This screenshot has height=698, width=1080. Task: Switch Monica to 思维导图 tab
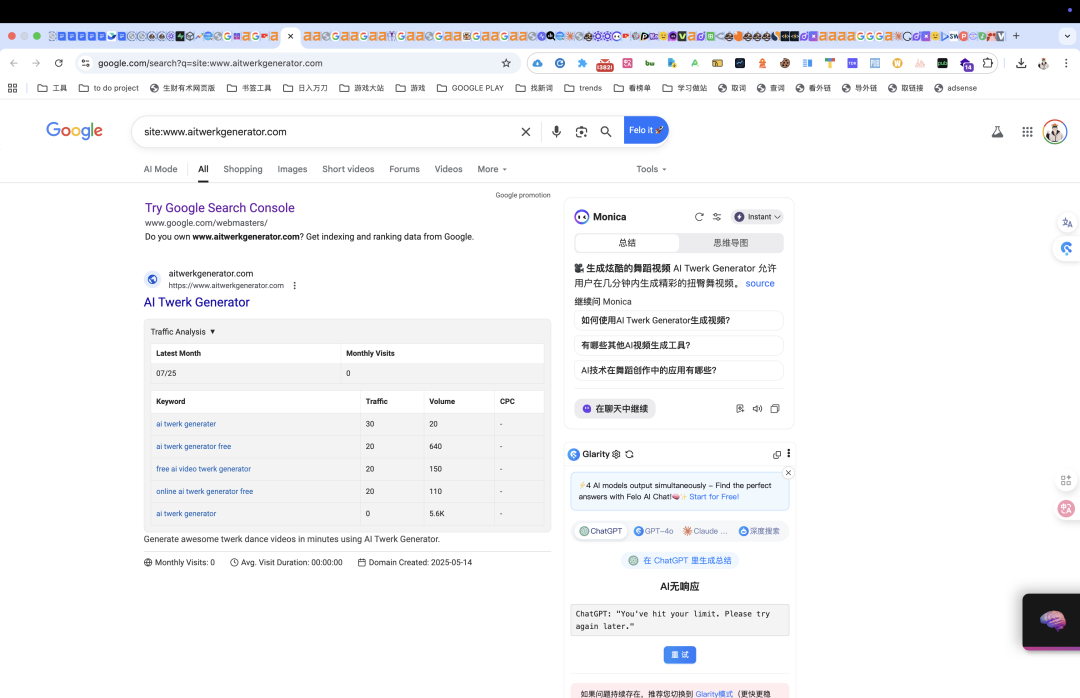(731, 243)
